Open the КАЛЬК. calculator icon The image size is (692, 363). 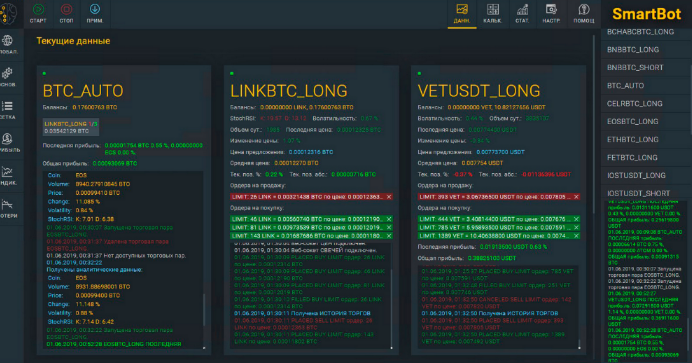click(x=493, y=9)
